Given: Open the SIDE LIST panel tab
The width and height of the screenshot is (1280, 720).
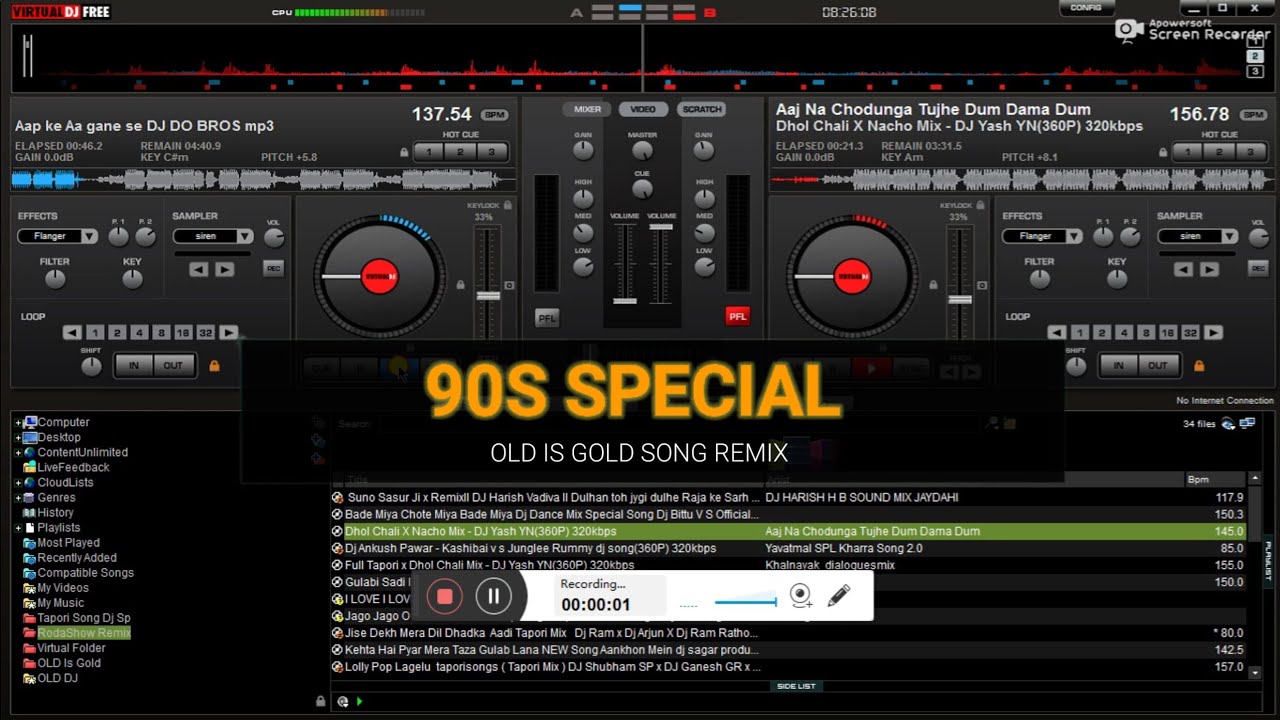Looking at the screenshot, I should click(x=796, y=686).
